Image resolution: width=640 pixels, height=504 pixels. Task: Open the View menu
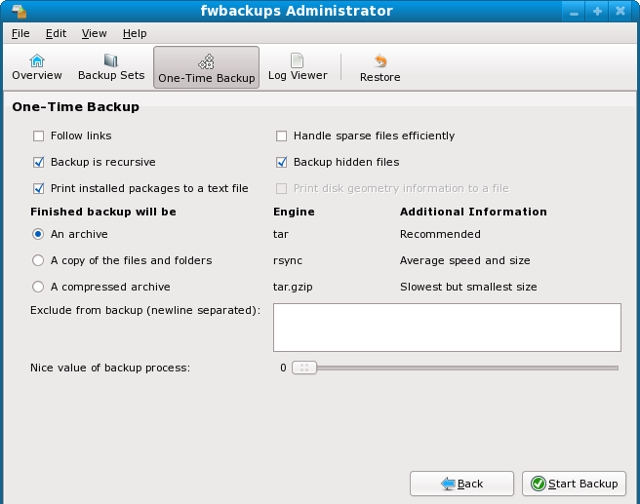pyautogui.click(x=94, y=33)
